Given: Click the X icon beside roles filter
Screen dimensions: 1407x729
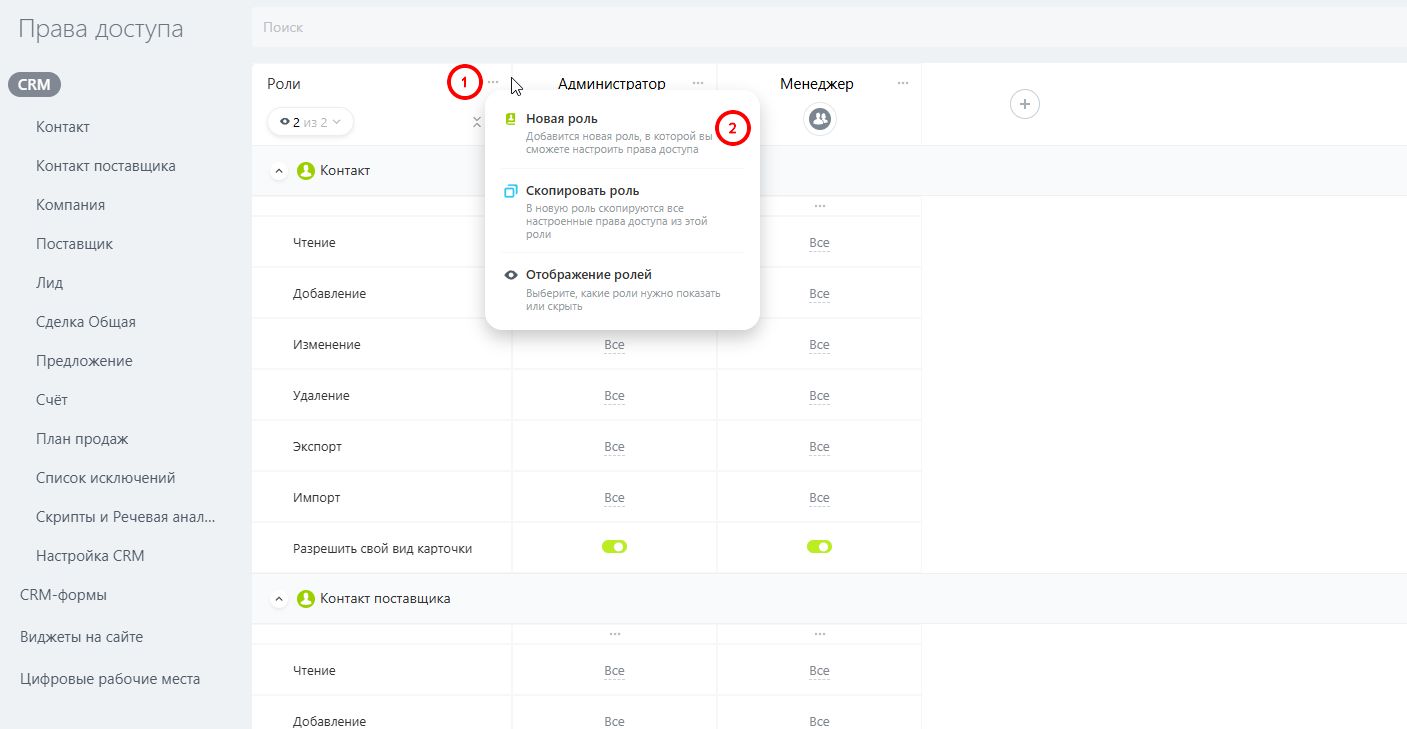Looking at the screenshot, I should (x=477, y=122).
